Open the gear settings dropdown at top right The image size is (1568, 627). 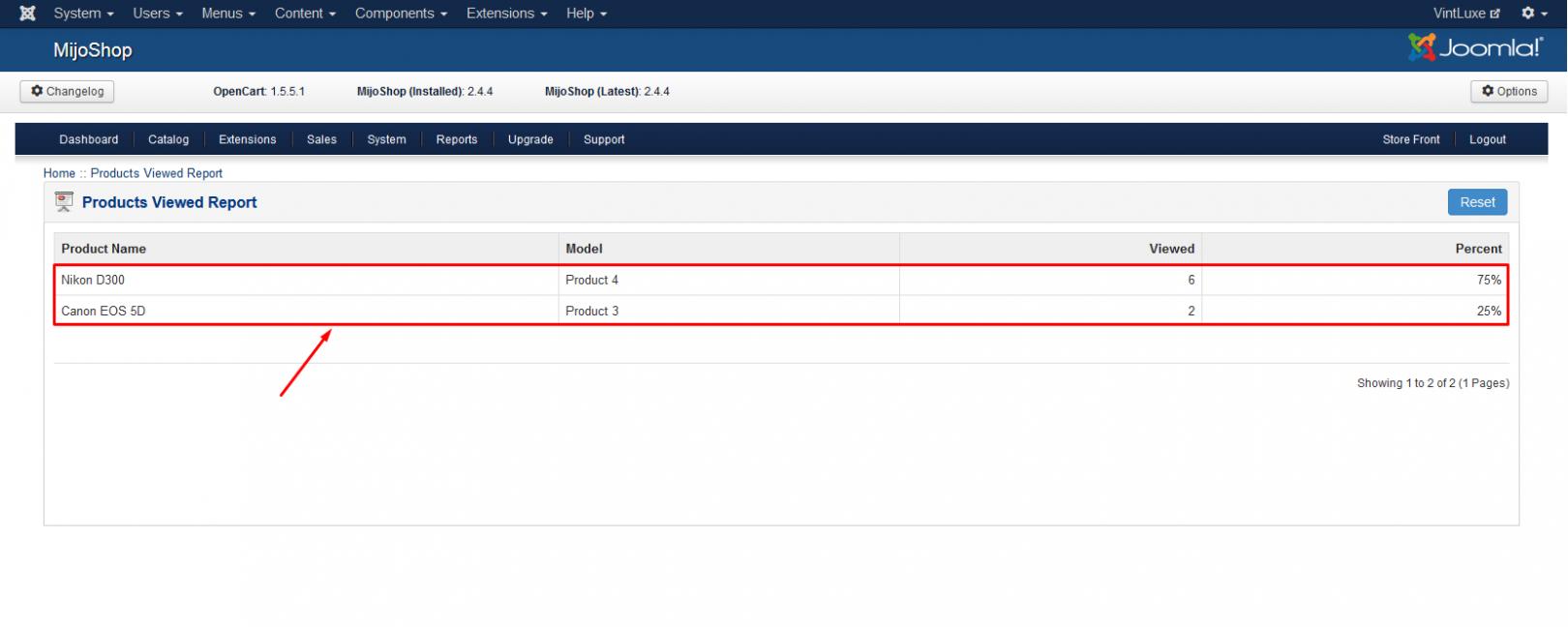click(1534, 14)
